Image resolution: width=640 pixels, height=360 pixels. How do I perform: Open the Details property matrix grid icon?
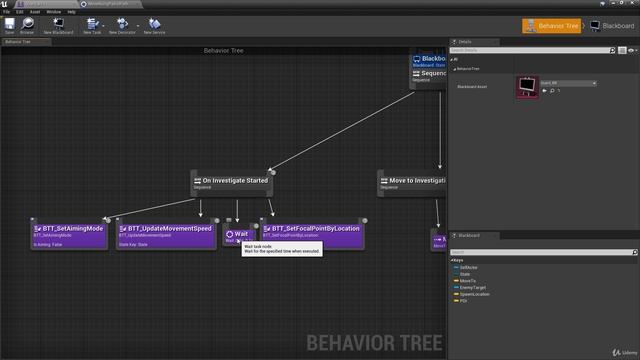622,50
